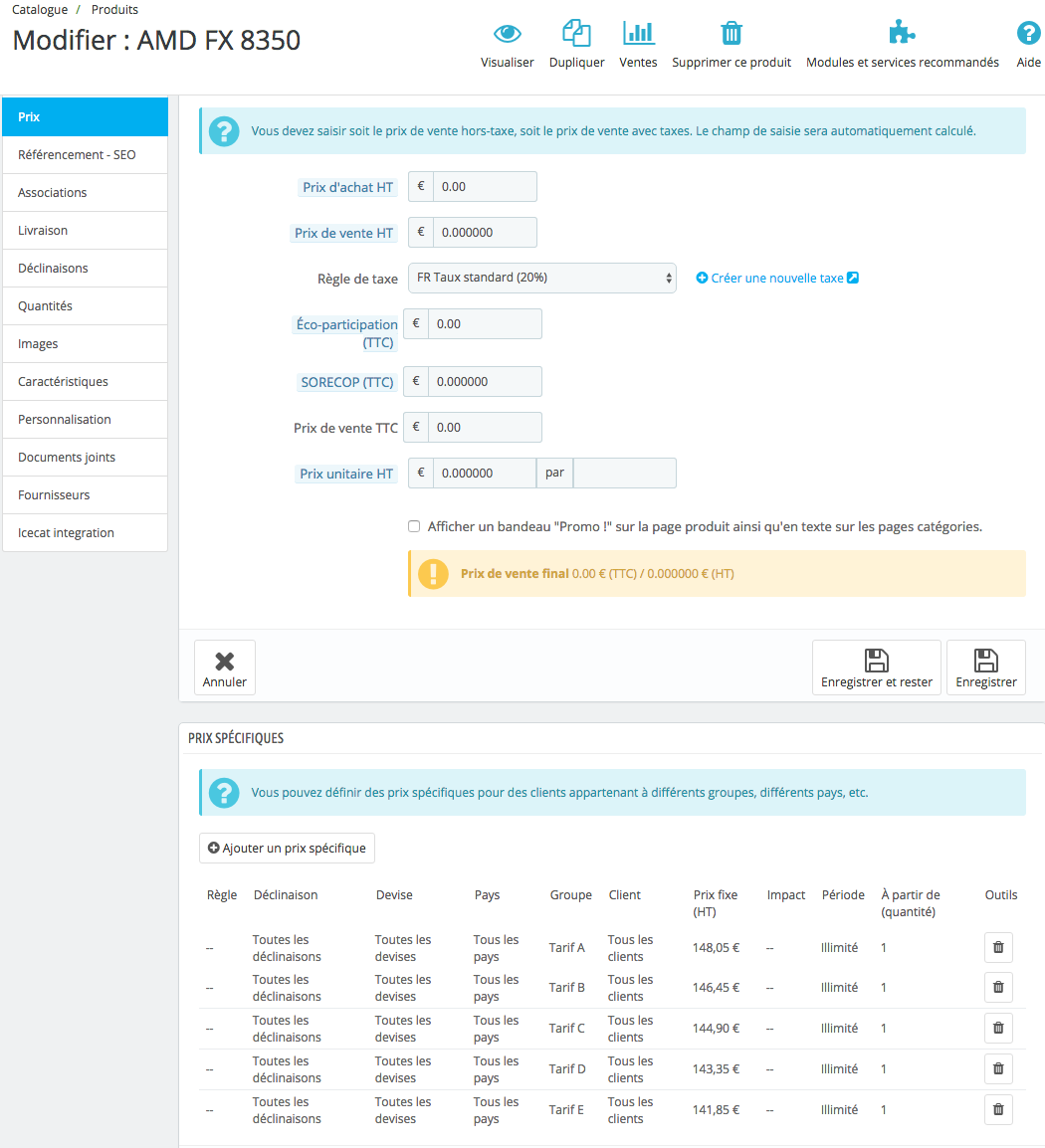Screen dimensions: 1045x1148
Task: Click Catalogue in the breadcrumb
Action: [x=40, y=10]
